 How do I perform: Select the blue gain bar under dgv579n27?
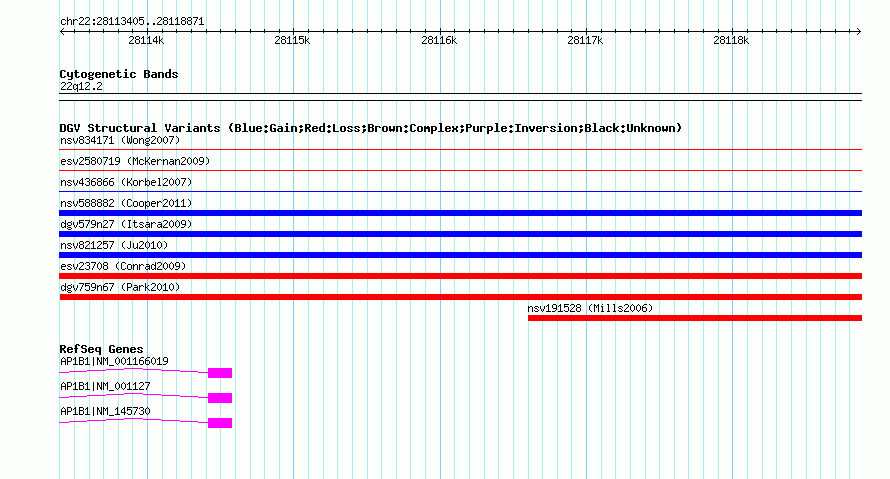460,234
